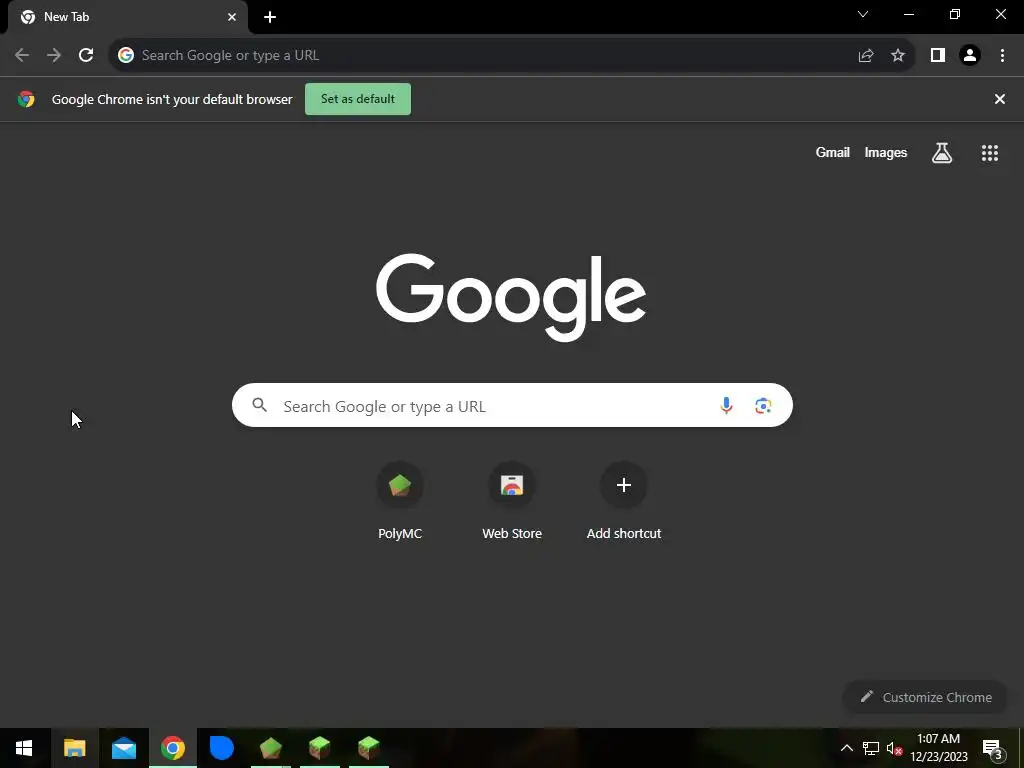Click Customize Chrome button
Screen dimensions: 1024x768
point(925,697)
